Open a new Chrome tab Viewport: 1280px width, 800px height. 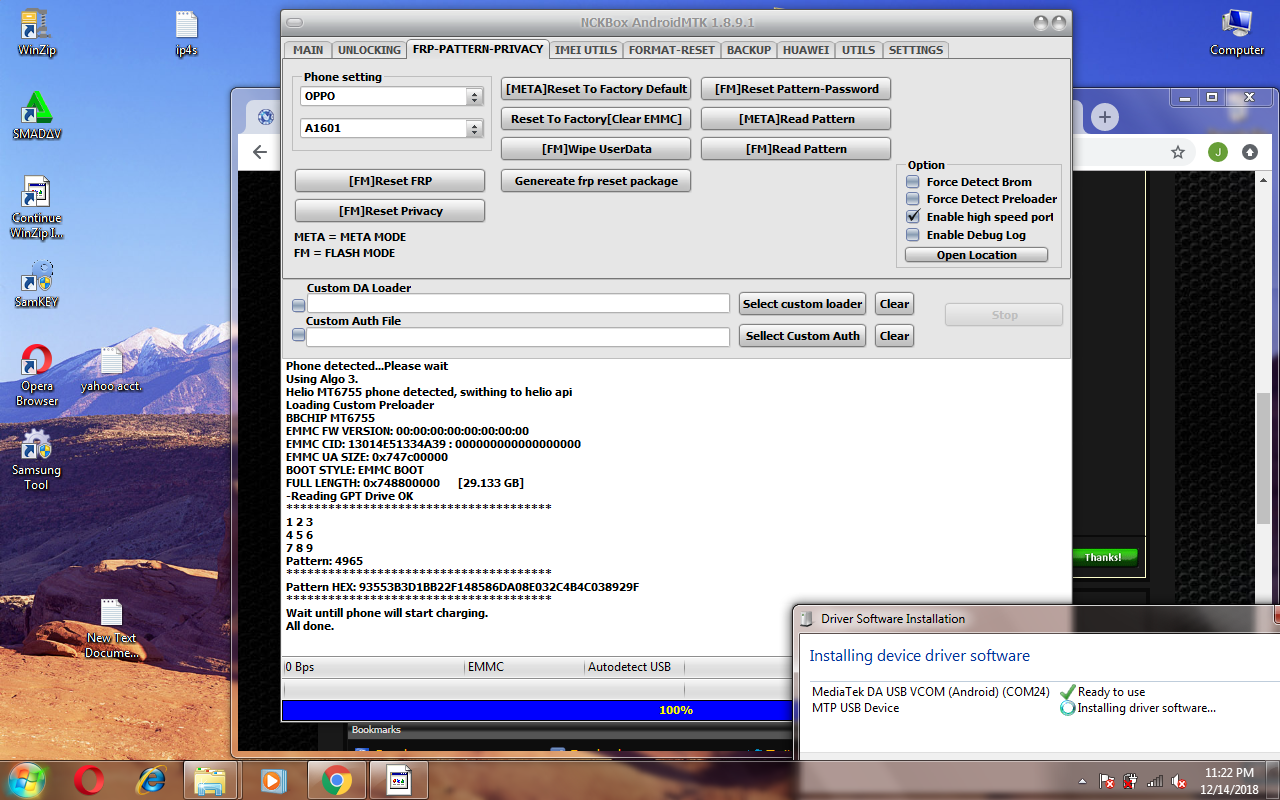coord(1104,117)
